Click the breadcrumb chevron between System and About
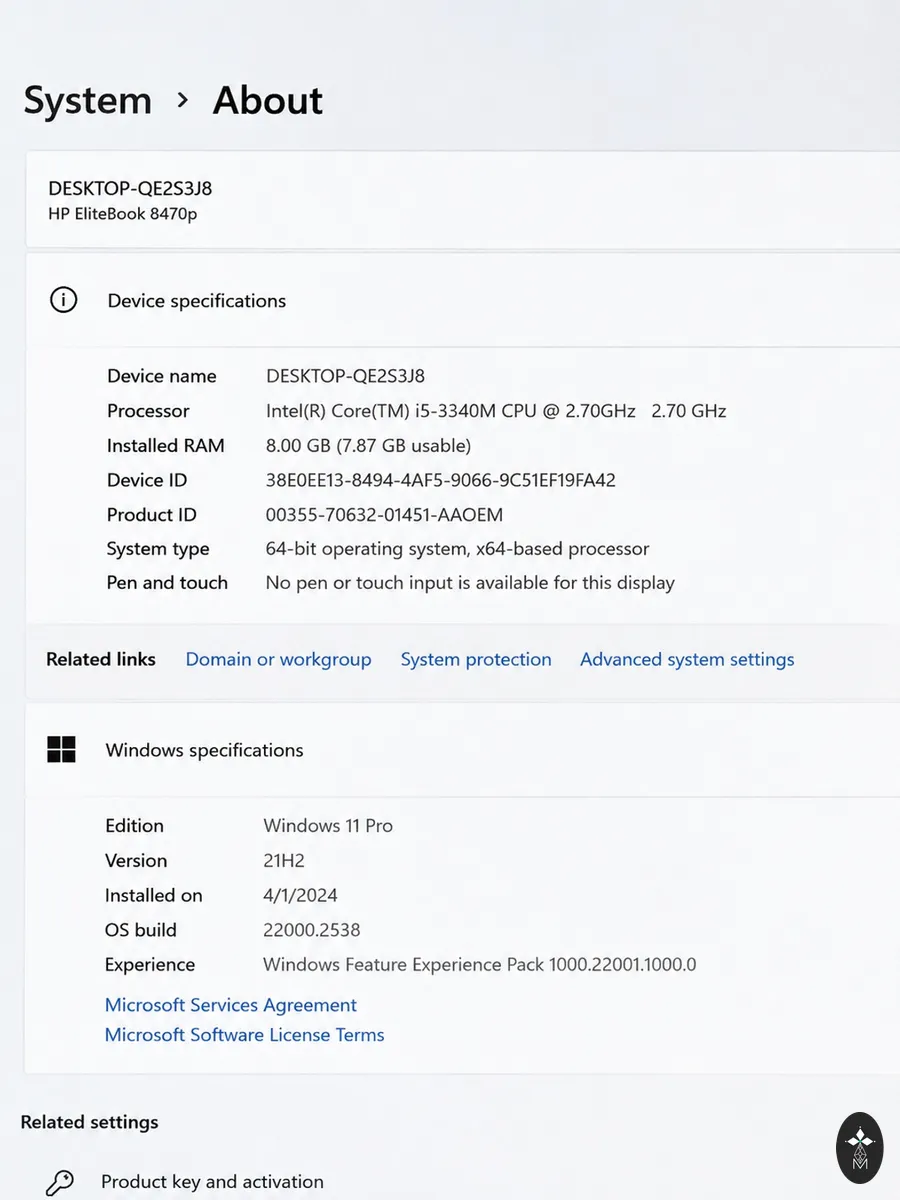This screenshot has width=900, height=1200. tap(182, 100)
